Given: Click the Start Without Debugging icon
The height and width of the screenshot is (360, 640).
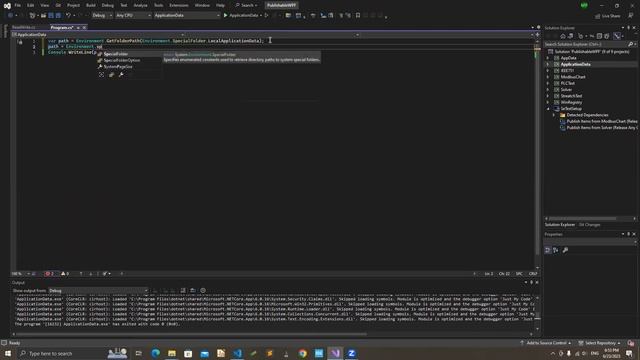Looking at the screenshot, I should coord(267,16).
